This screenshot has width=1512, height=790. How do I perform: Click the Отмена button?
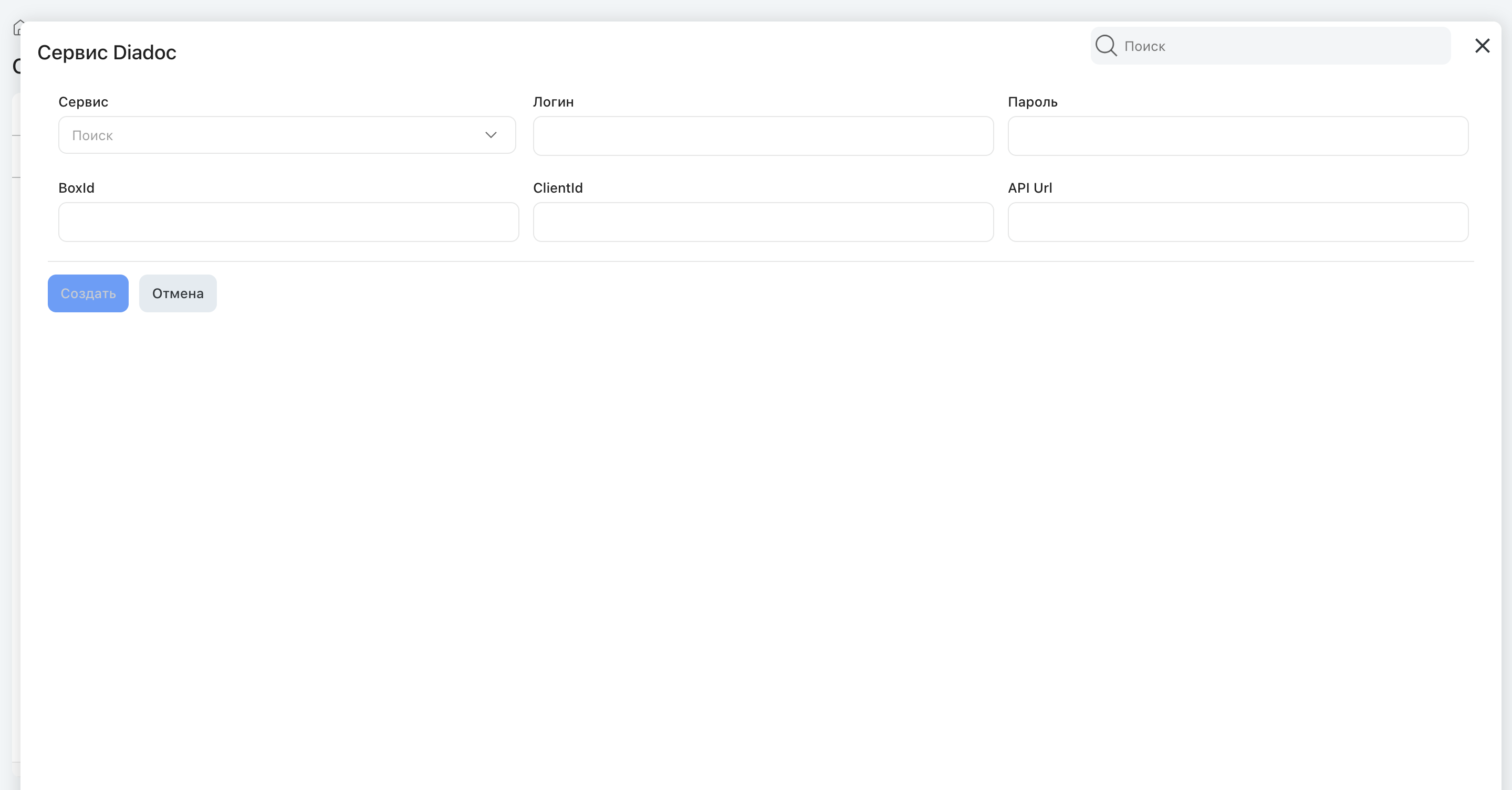click(x=178, y=294)
